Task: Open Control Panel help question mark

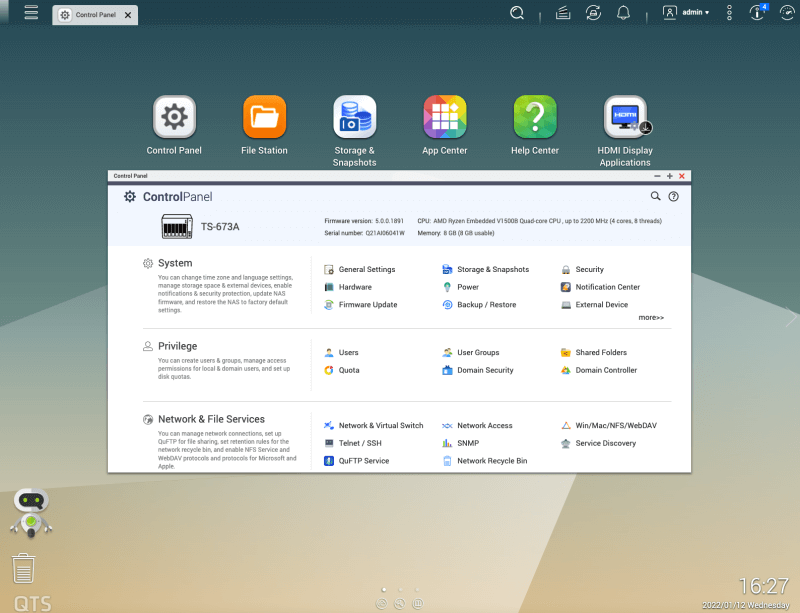Action: (x=673, y=197)
